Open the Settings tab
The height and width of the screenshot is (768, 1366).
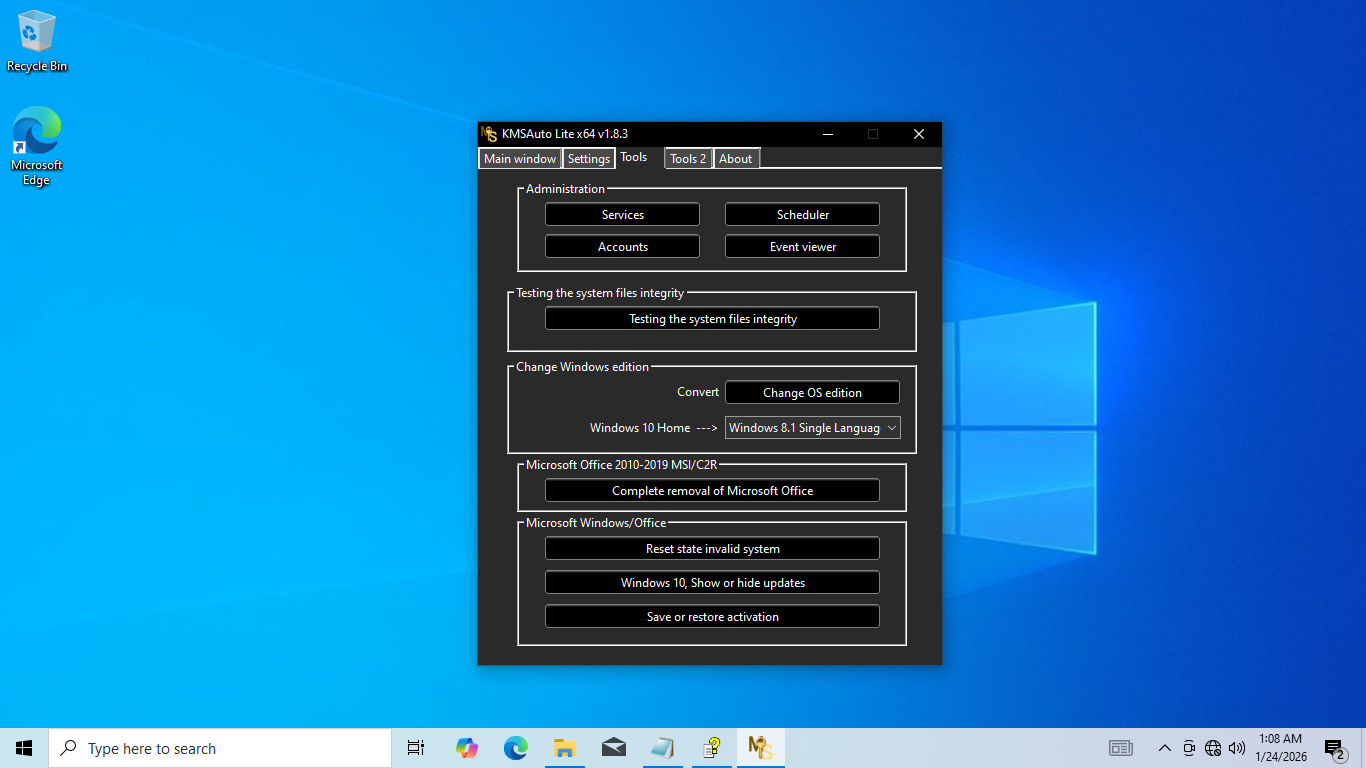point(589,159)
